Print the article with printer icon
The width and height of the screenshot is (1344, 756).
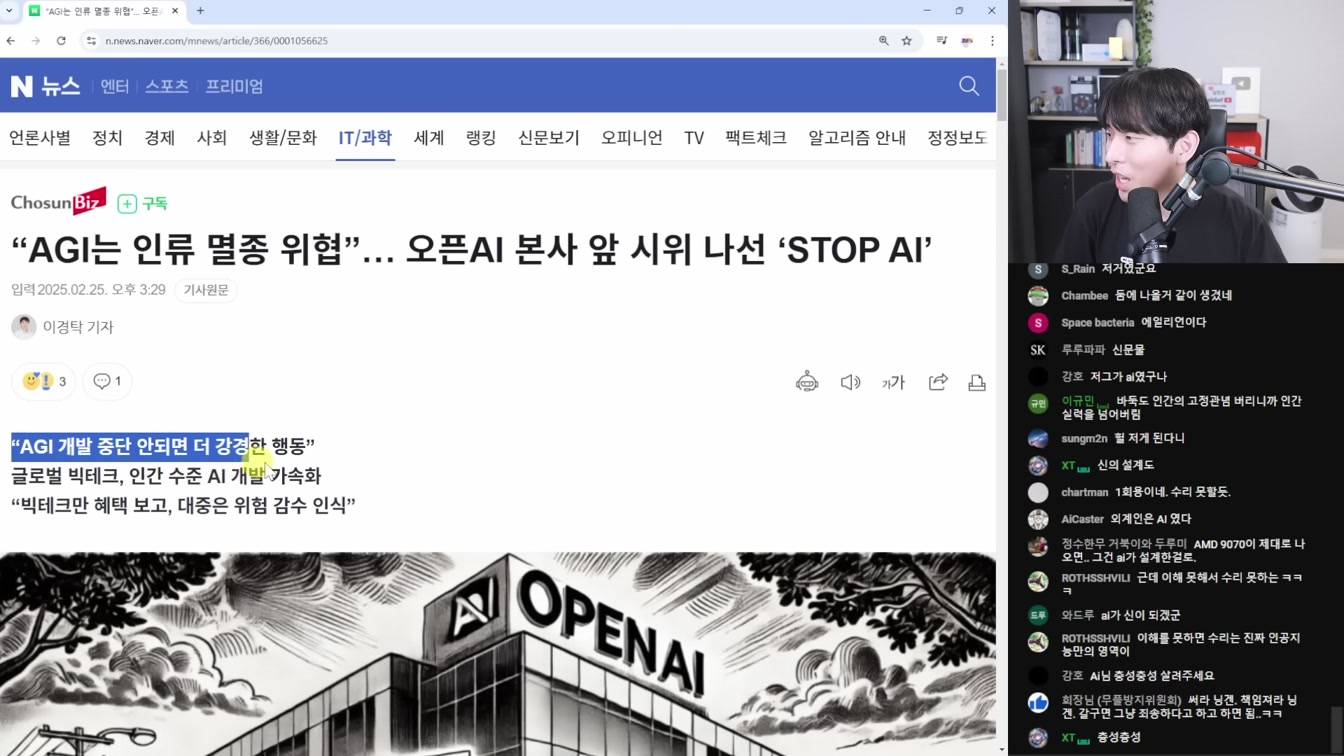tap(977, 382)
